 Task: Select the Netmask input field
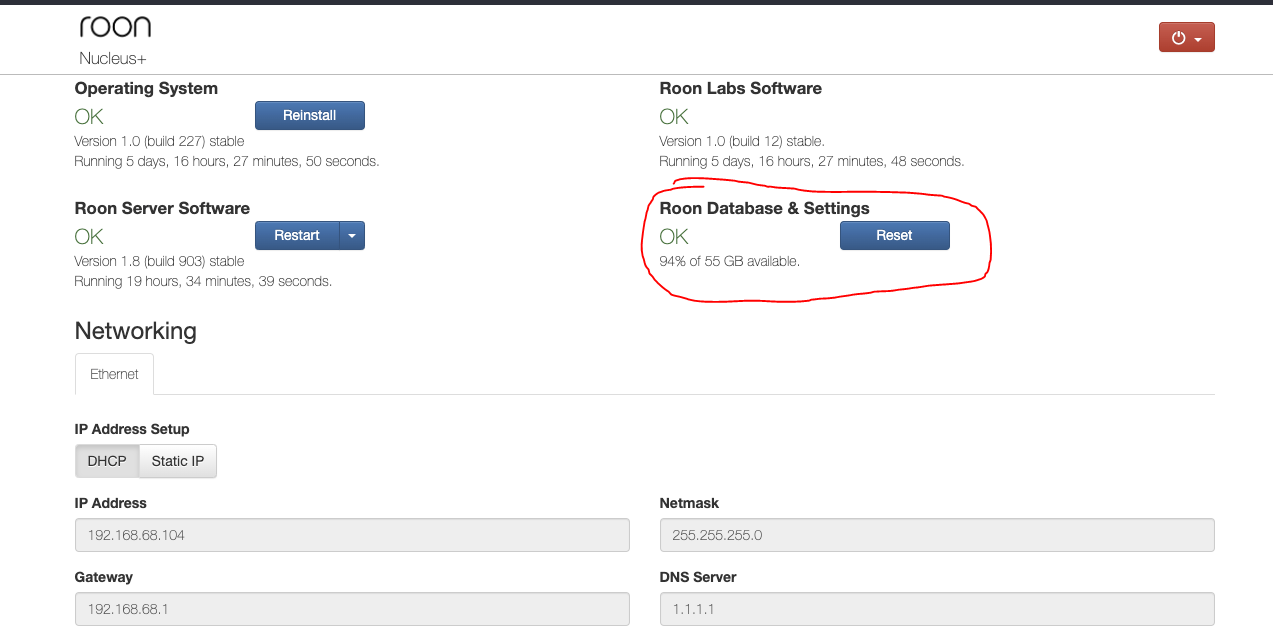937,535
